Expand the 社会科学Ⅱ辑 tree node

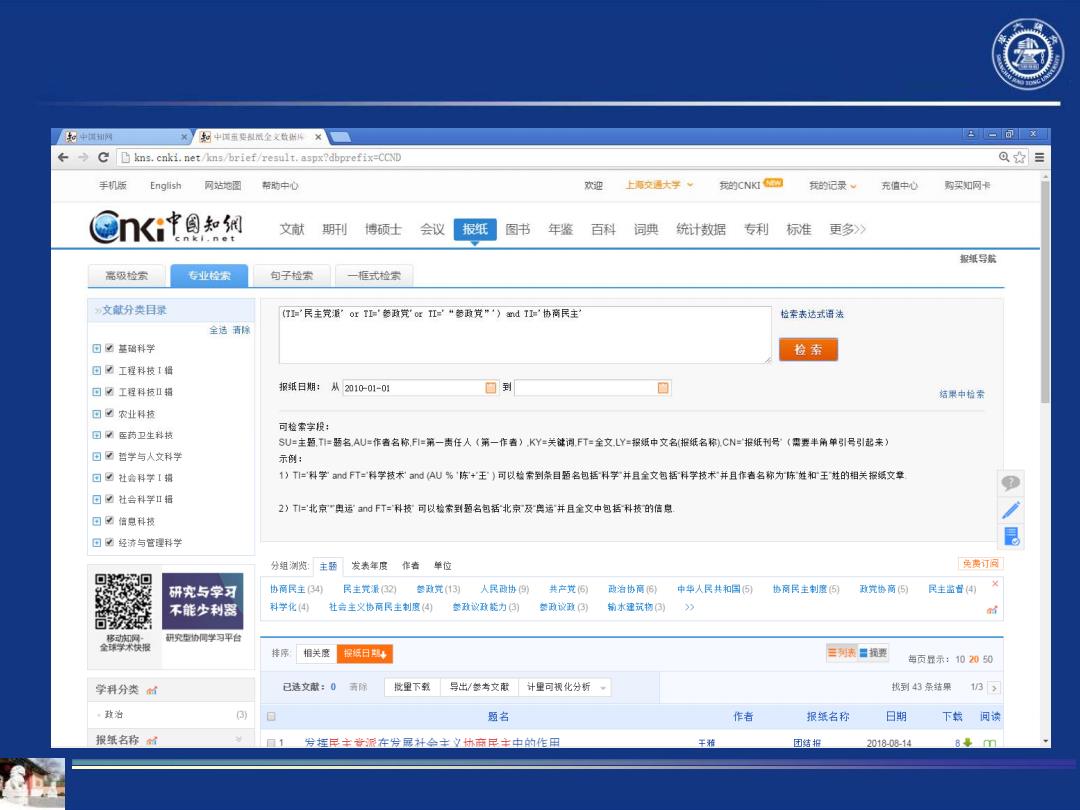[96, 499]
